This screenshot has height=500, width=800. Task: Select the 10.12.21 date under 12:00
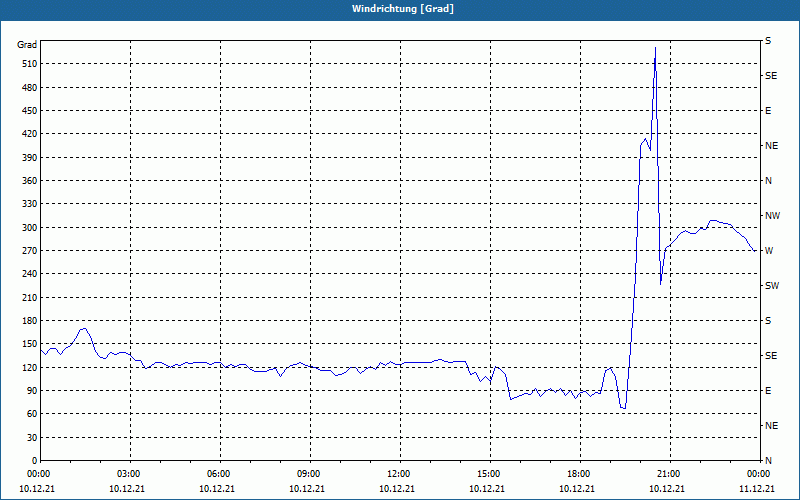pyautogui.click(x=396, y=488)
